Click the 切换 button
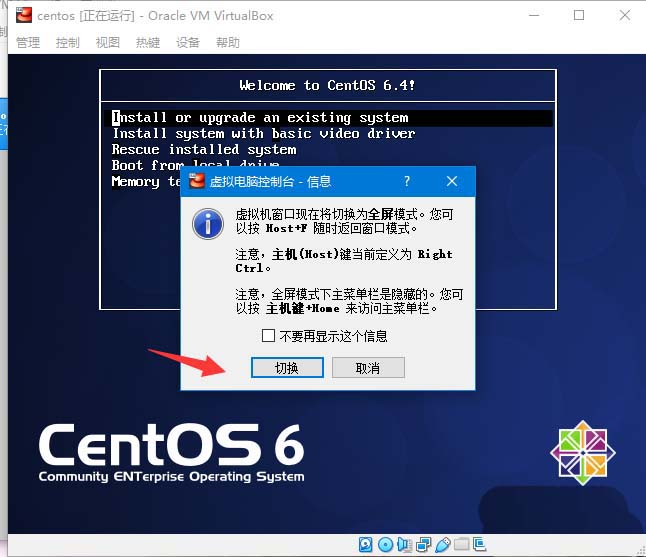The width and height of the screenshot is (646, 557). [287, 367]
